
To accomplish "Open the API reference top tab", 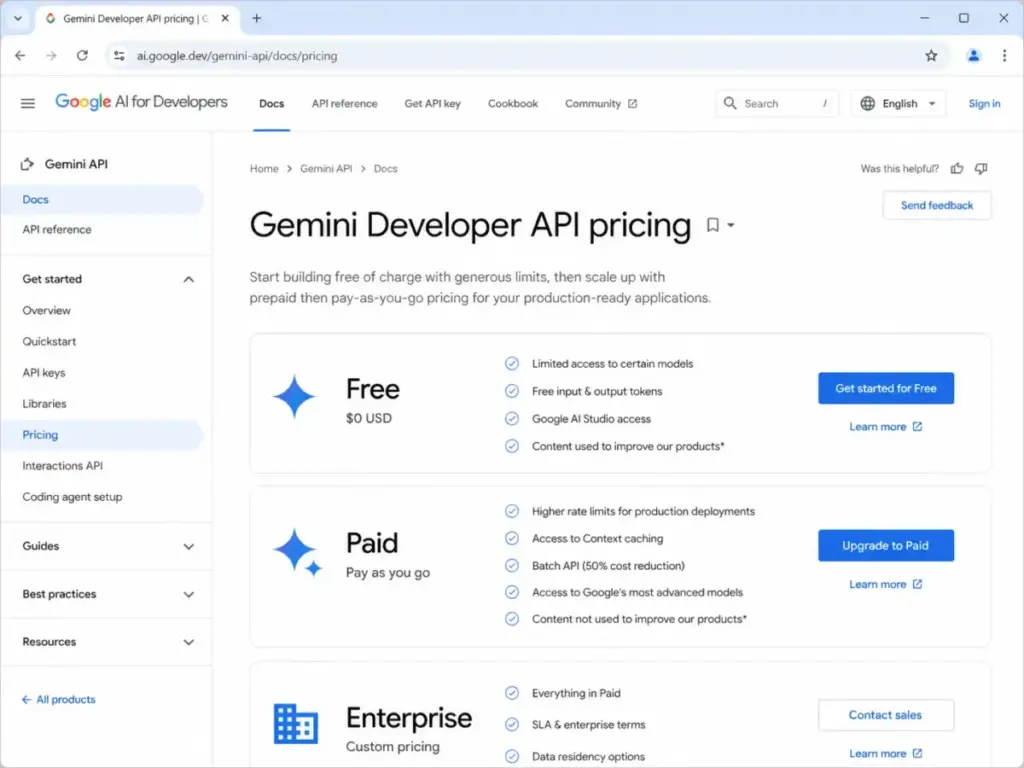I will [344, 103].
